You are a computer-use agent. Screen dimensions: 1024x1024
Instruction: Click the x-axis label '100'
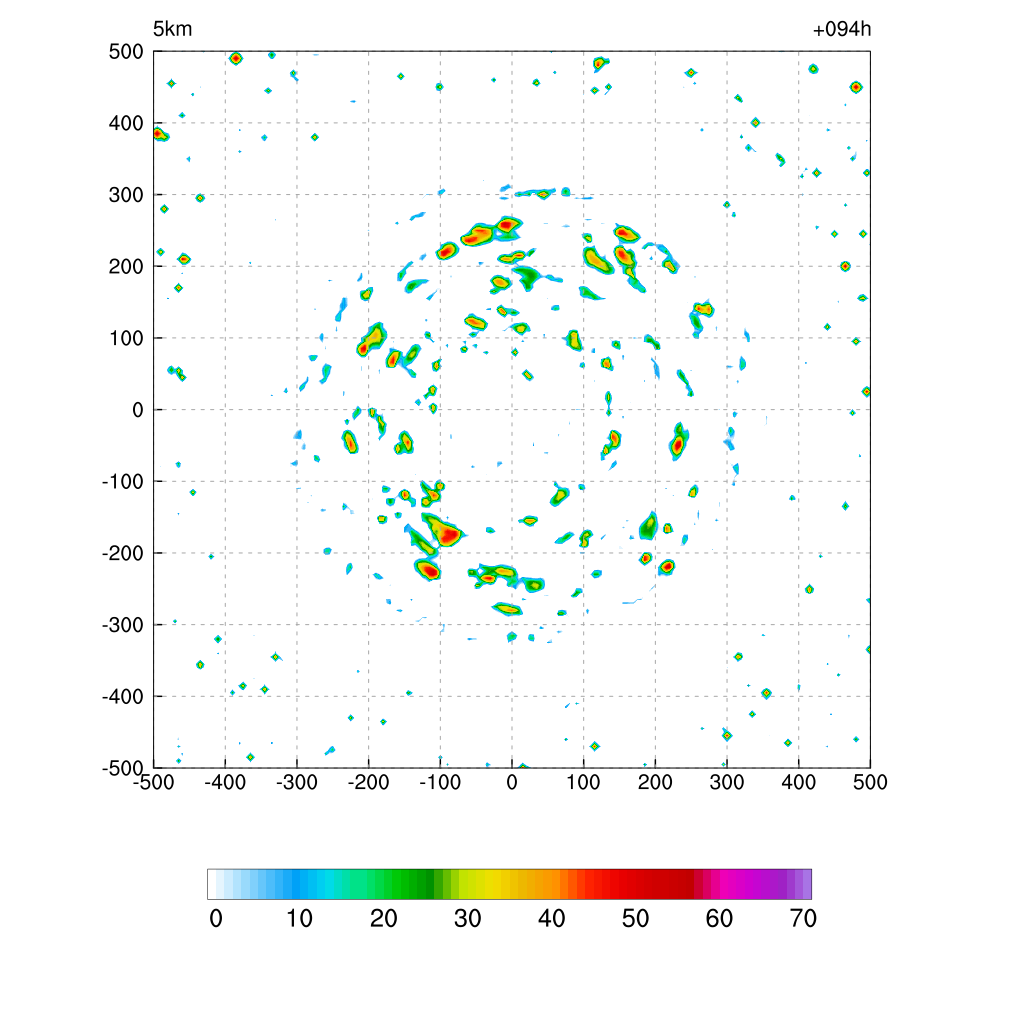[x=583, y=782]
